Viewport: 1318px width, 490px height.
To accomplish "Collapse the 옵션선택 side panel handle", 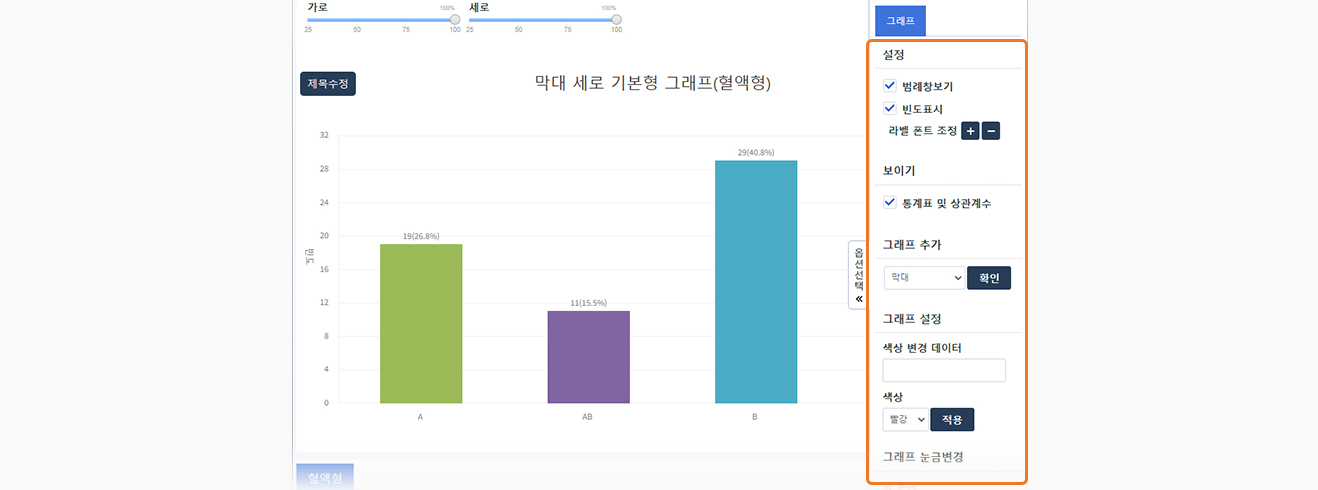I will tap(858, 275).
